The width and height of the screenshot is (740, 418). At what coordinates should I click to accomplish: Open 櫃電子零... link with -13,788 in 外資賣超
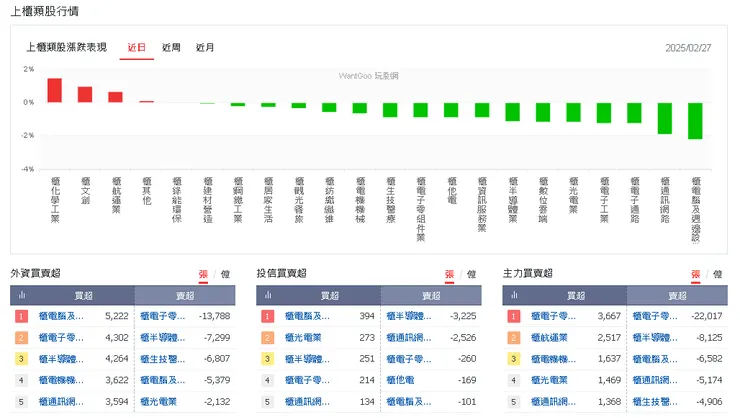pyautogui.click(x=163, y=316)
